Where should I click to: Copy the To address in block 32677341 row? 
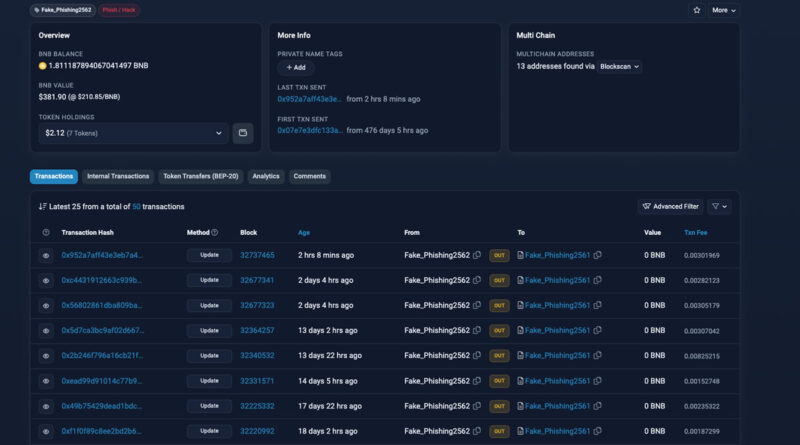point(597,280)
